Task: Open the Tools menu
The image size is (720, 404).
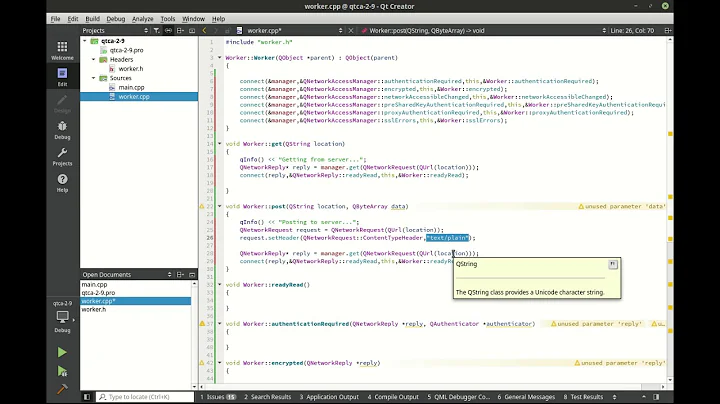Action: [168, 19]
